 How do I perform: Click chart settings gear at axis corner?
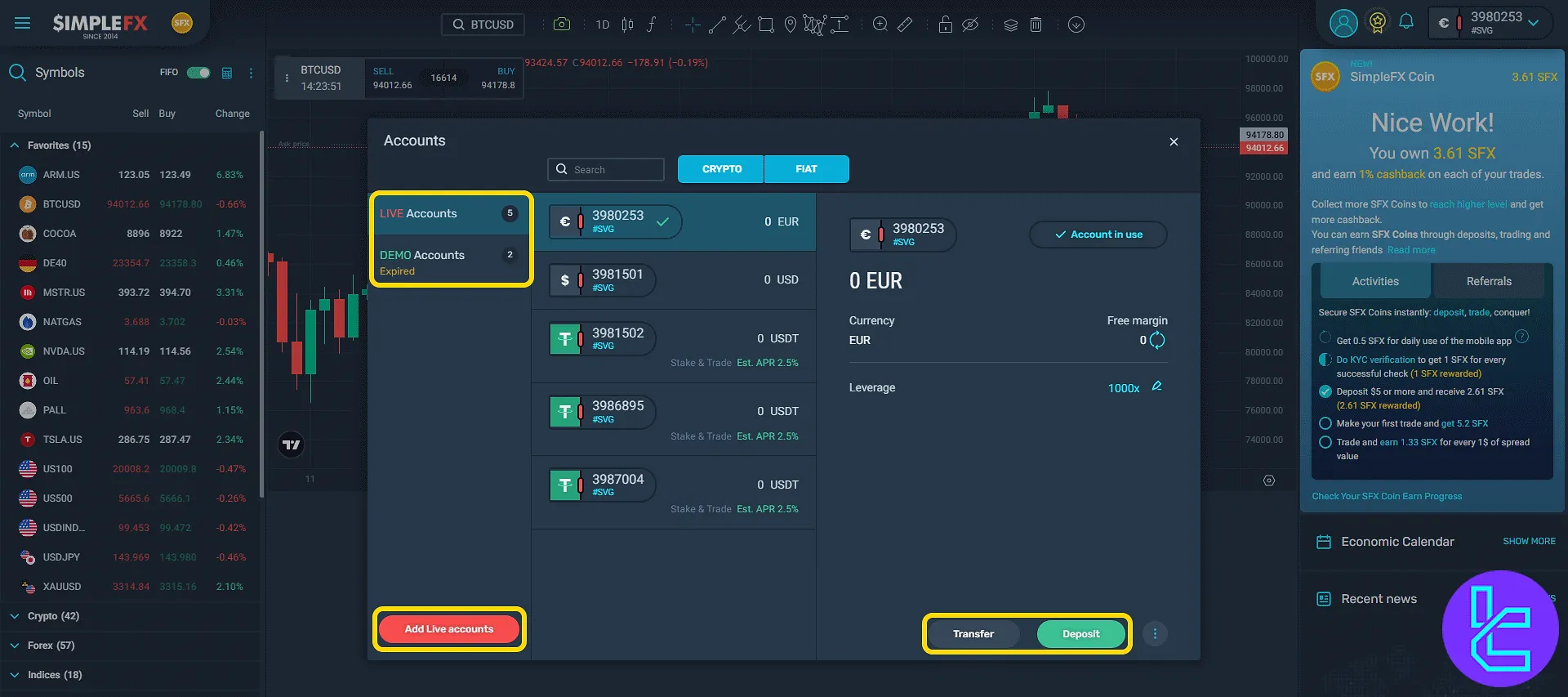click(1269, 480)
